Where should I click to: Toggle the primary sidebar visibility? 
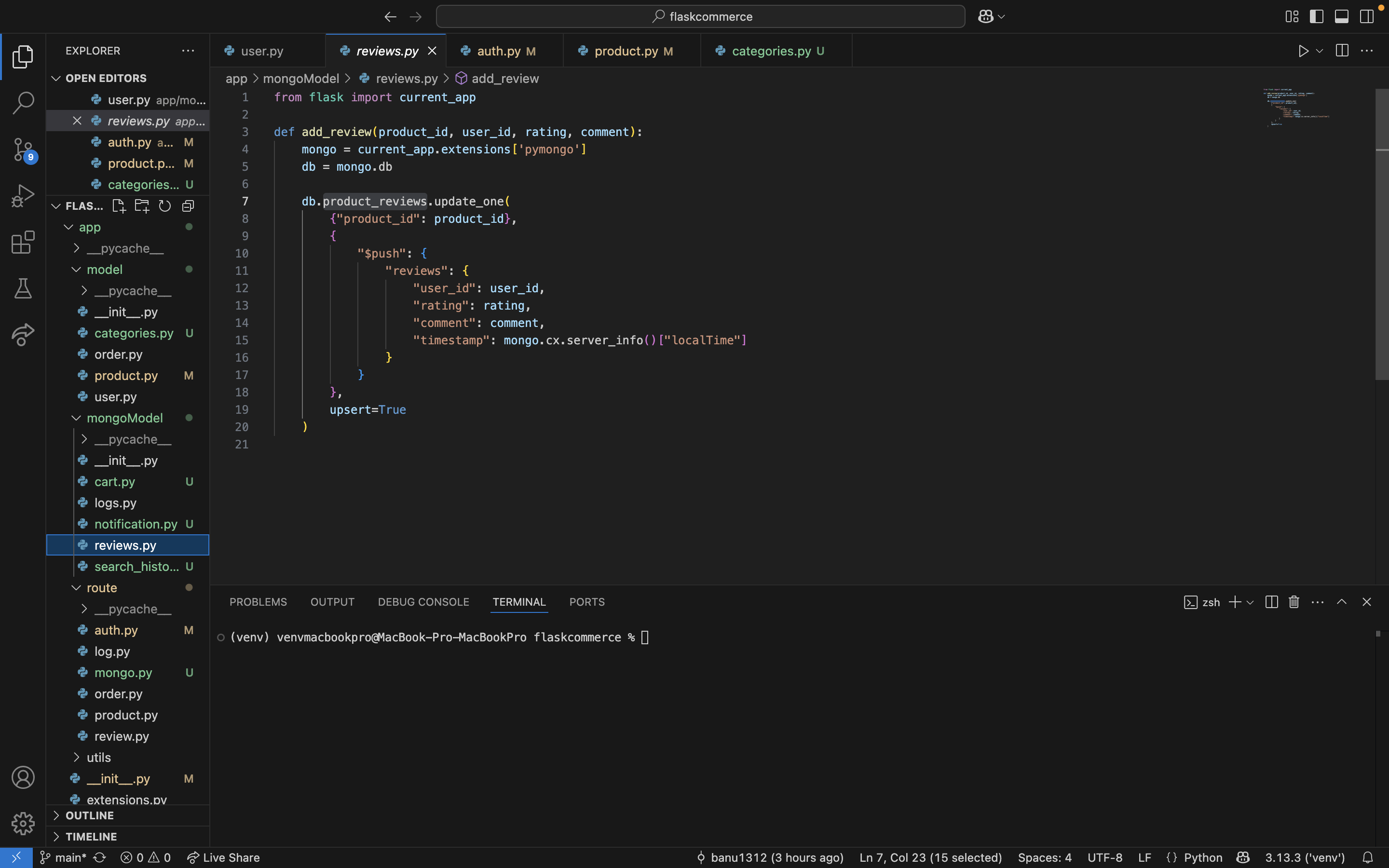click(1317, 17)
